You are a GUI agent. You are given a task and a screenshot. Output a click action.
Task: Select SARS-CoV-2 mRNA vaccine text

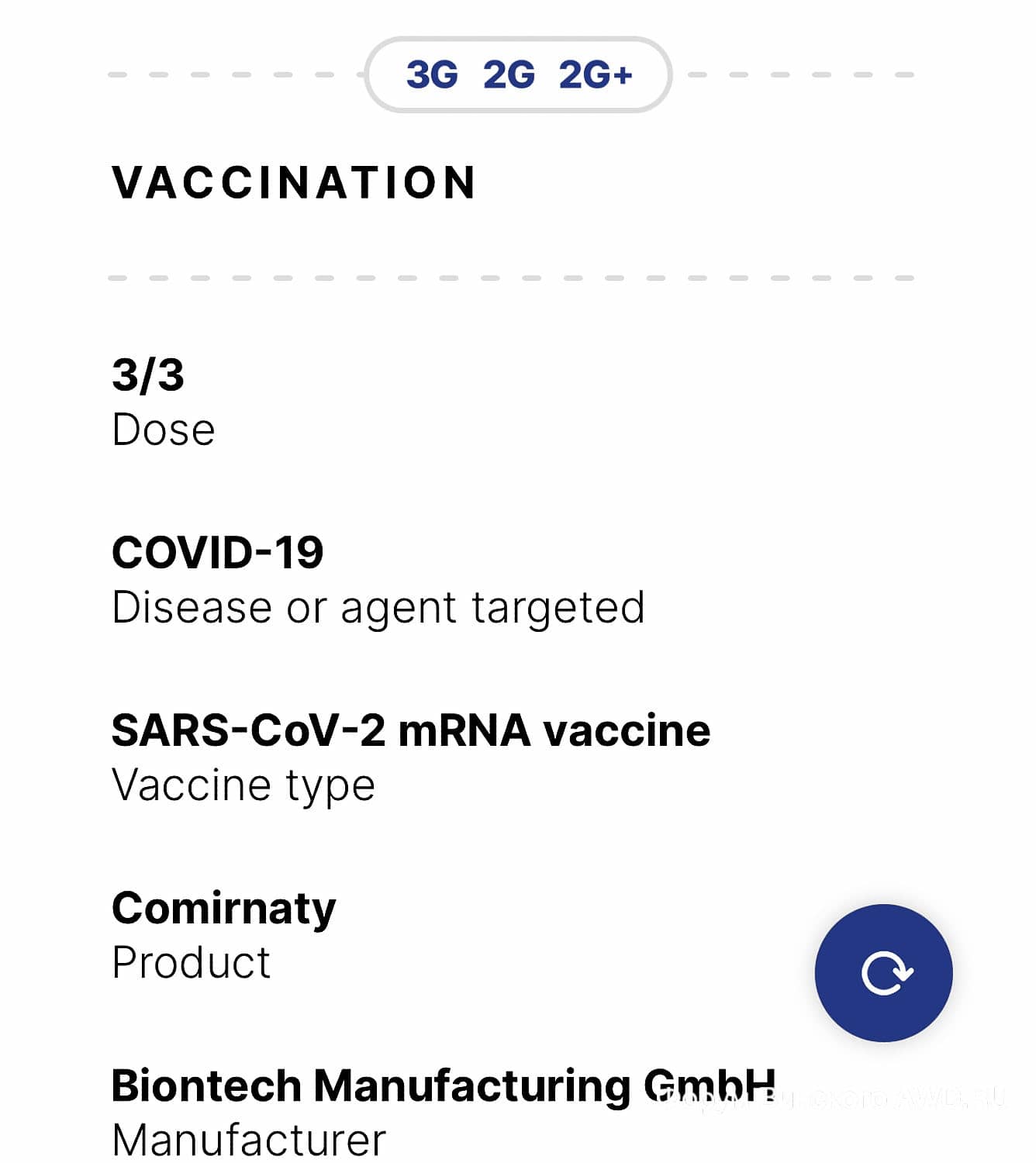(411, 730)
